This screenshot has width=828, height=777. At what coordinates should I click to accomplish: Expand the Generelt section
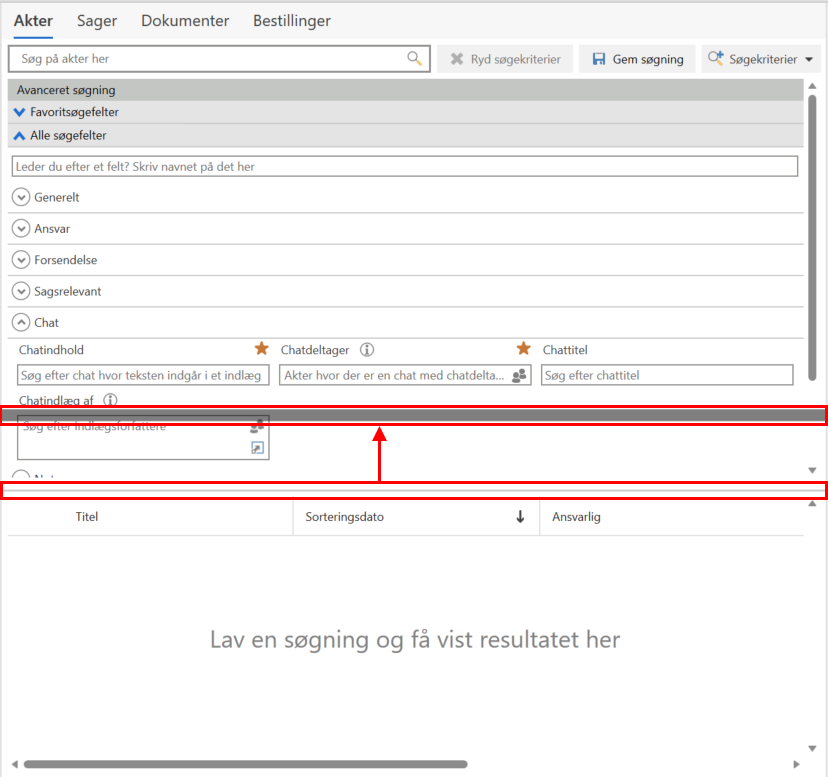coord(21,197)
